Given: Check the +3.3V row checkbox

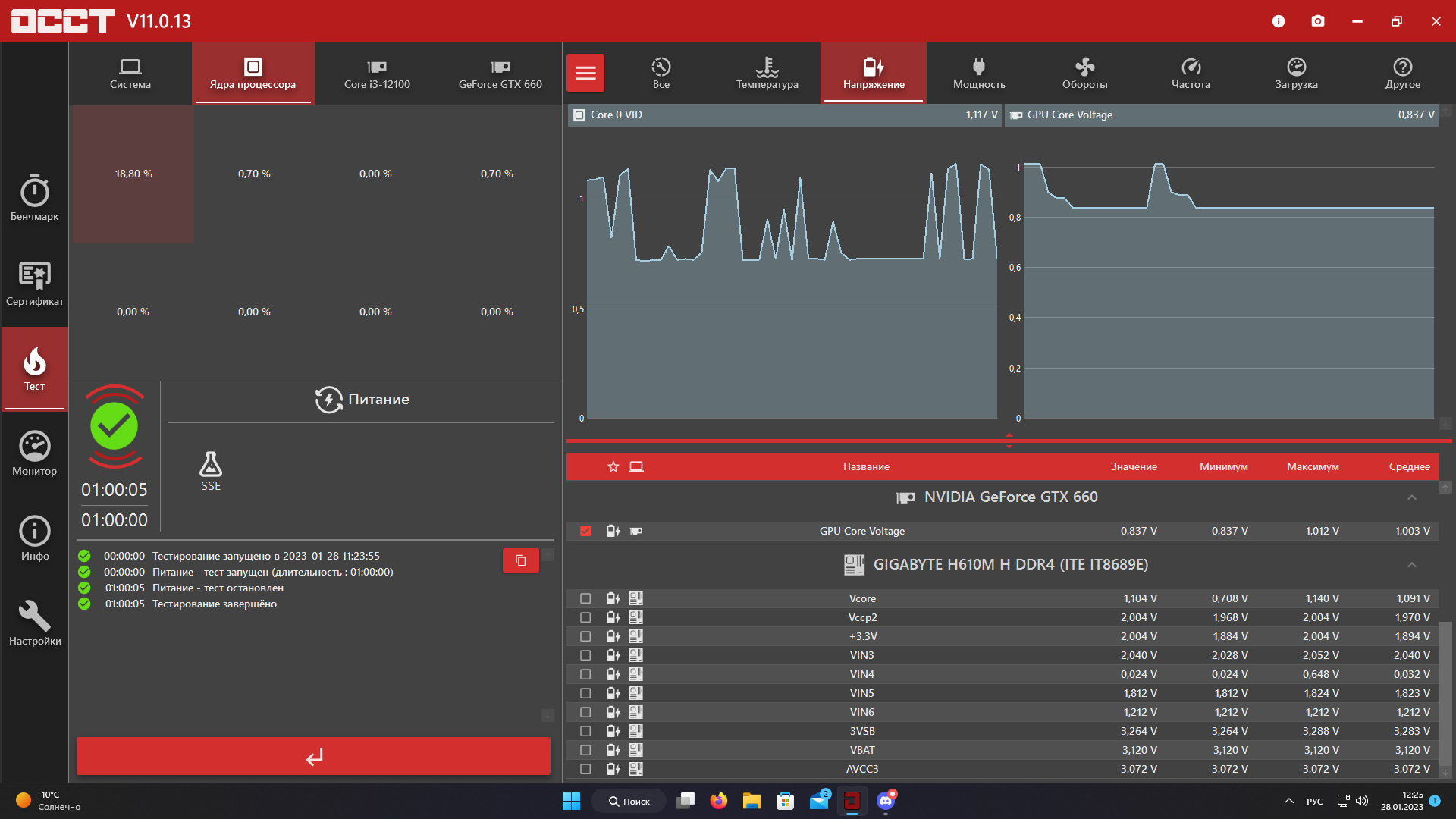Looking at the screenshot, I should tap(585, 636).
